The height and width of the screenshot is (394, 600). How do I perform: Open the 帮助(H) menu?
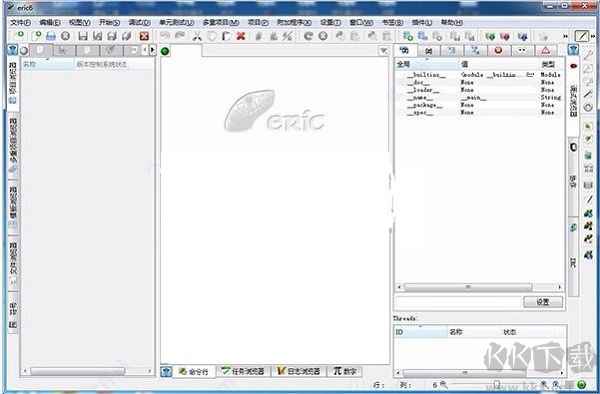coord(452,23)
